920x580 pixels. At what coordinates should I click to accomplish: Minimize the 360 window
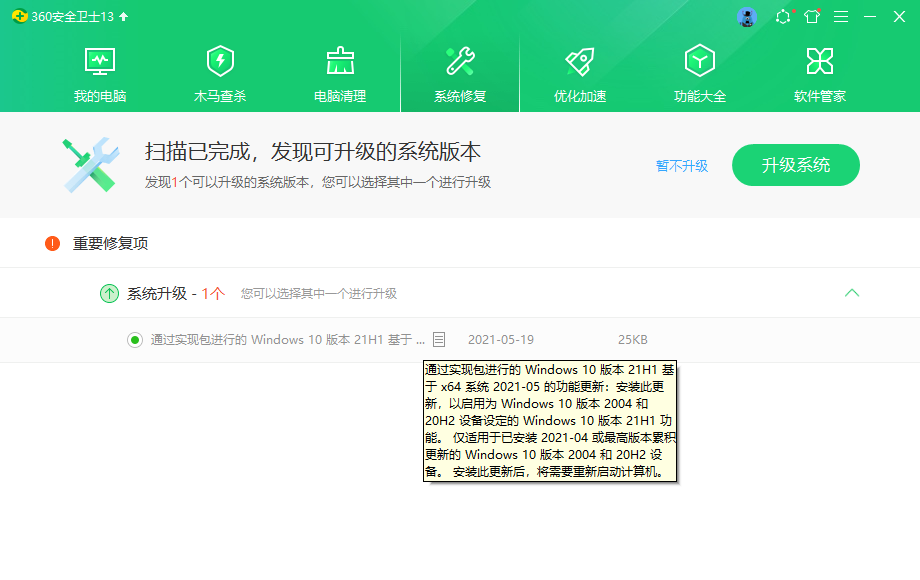pos(870,16)
